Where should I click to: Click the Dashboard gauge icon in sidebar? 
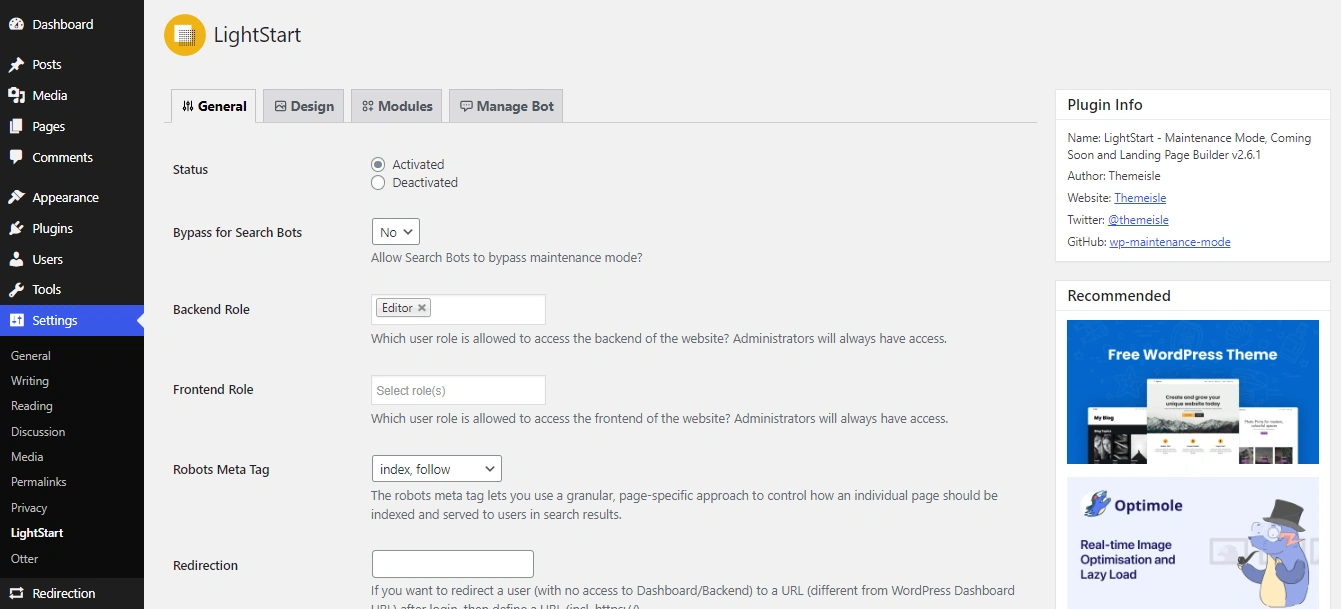tap(16, 24)
